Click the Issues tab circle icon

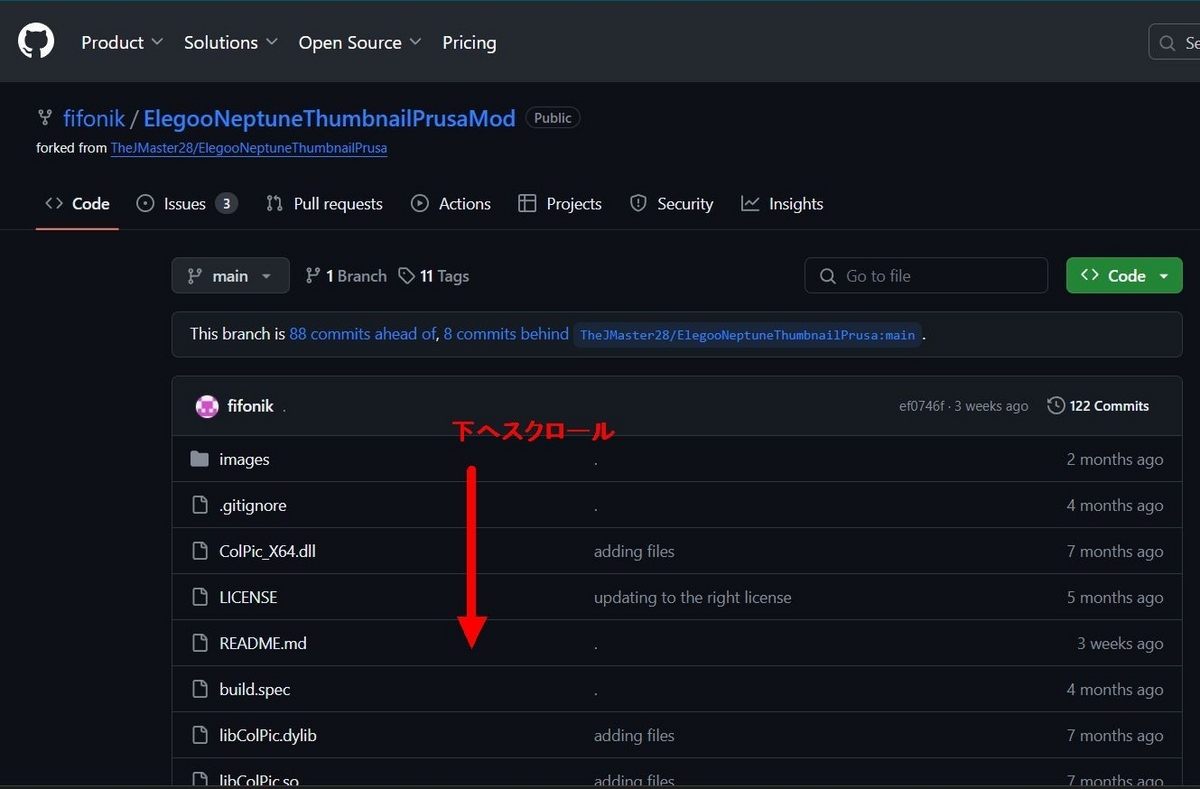(145, 204)
